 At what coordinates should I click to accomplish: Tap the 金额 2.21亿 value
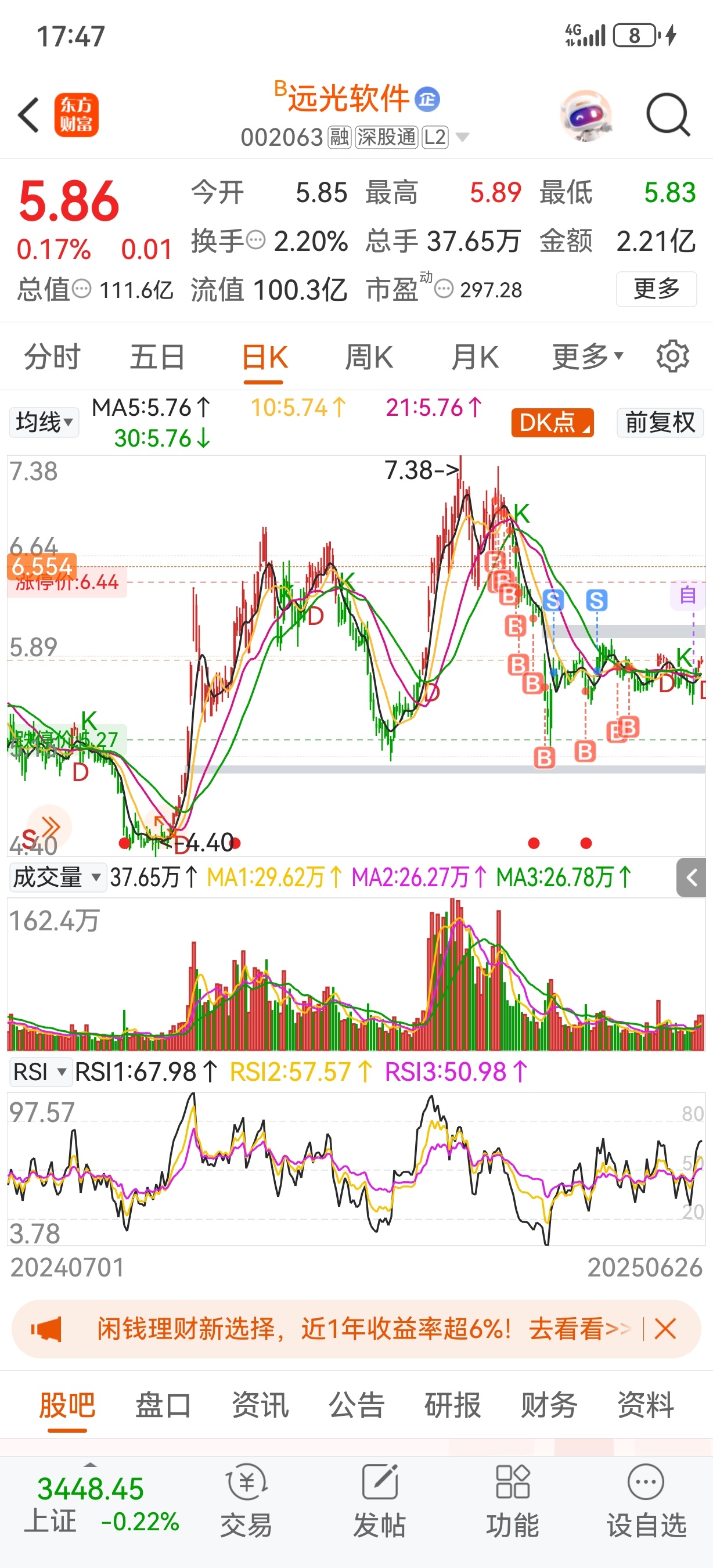tap(617, 241)
